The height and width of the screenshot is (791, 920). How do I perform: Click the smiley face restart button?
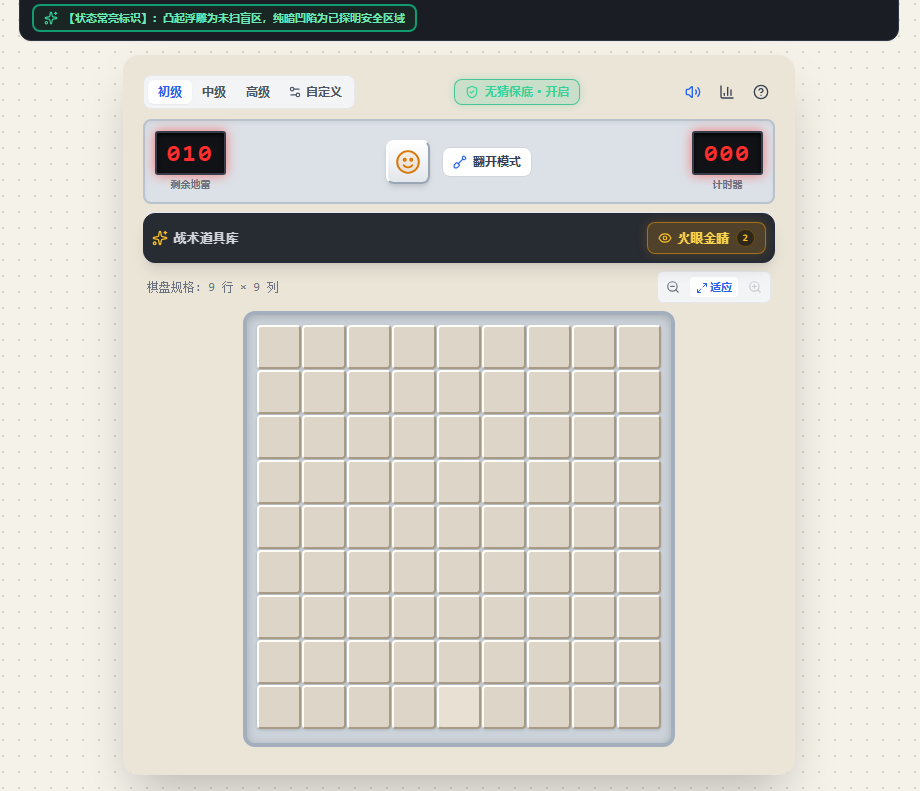pos(408,162)
